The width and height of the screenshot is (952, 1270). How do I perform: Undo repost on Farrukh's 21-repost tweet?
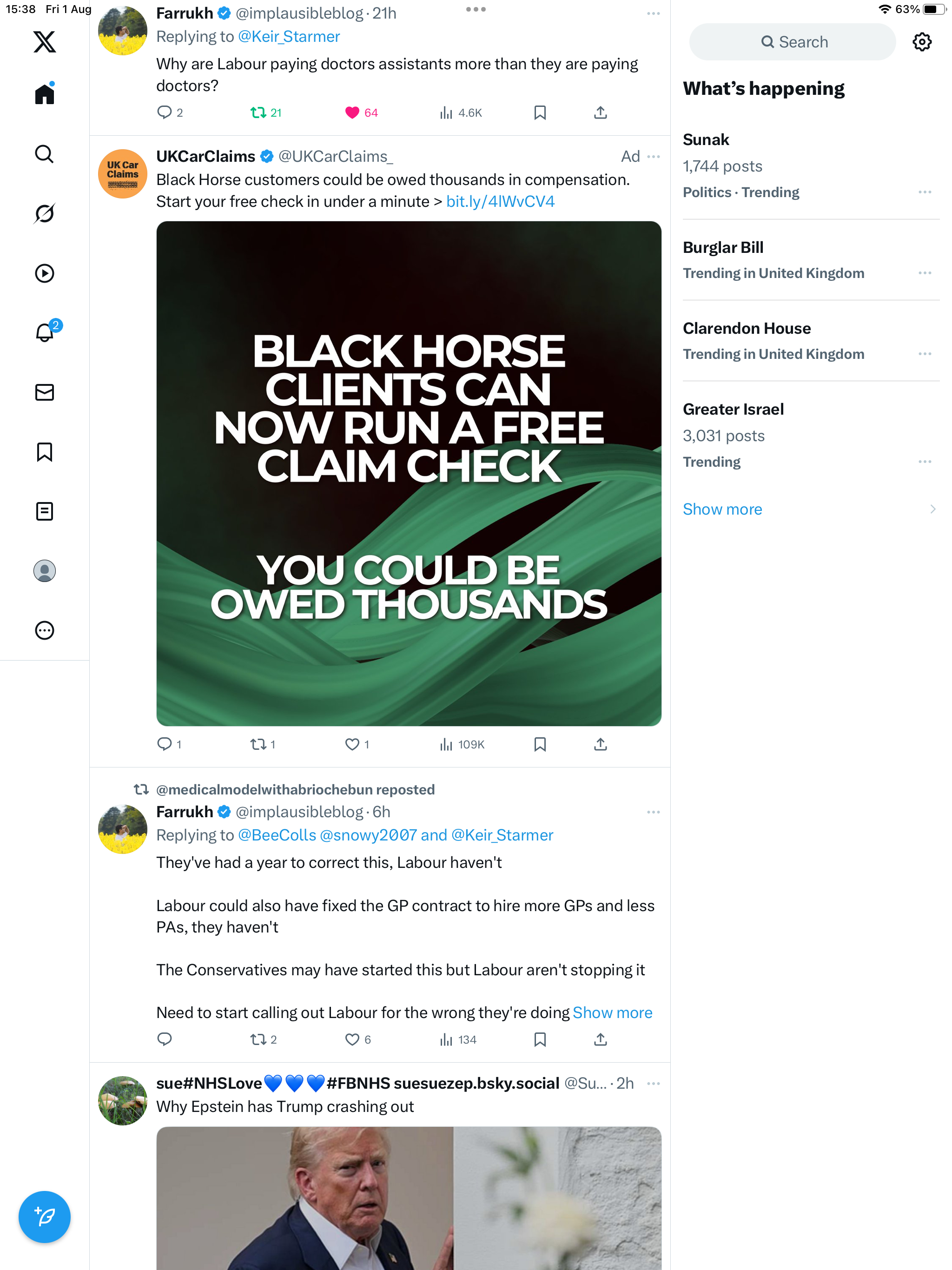pyautogui.click(x=258, y=112)
